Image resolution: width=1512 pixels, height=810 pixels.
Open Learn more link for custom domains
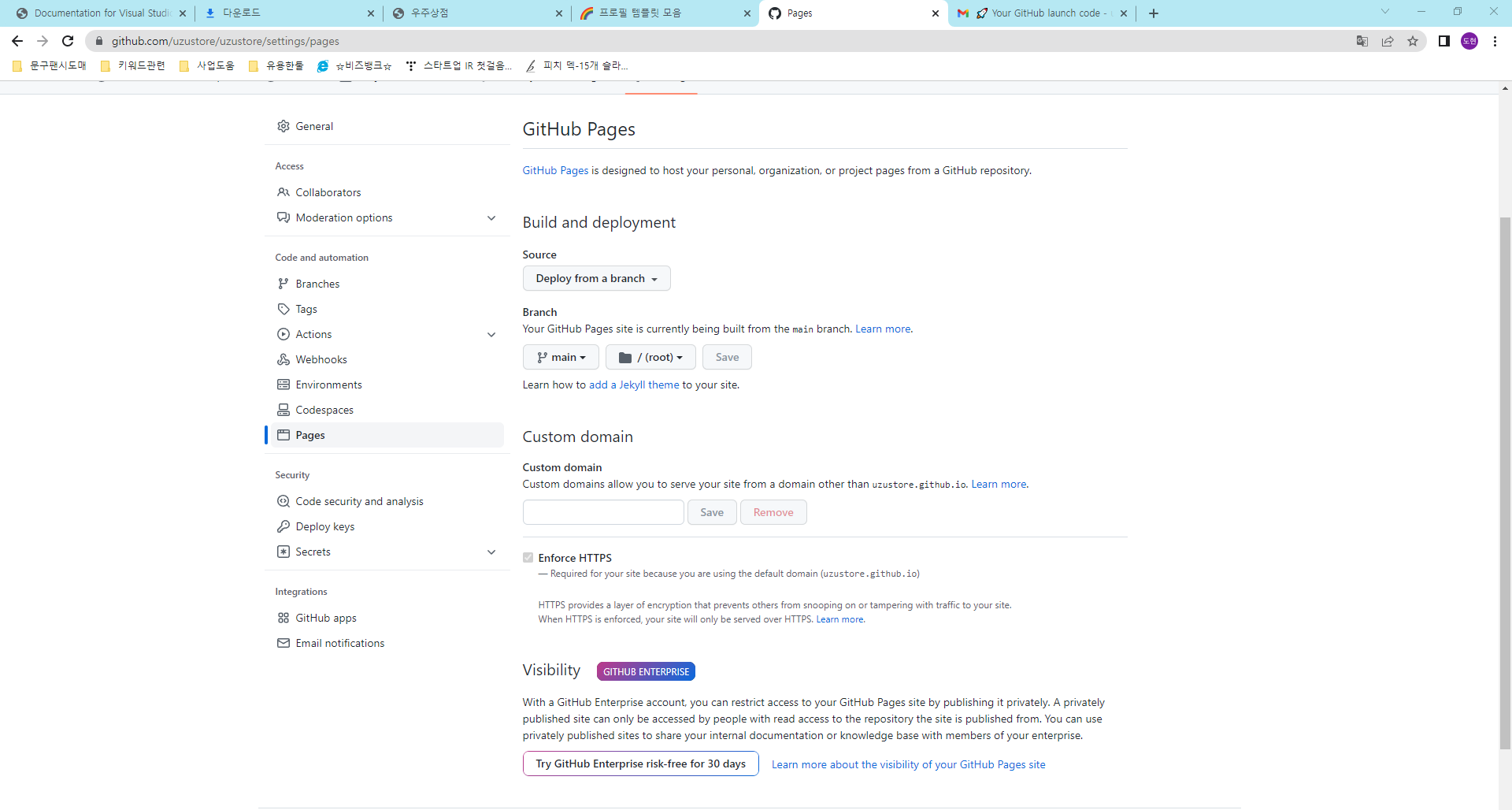point(999,484)
